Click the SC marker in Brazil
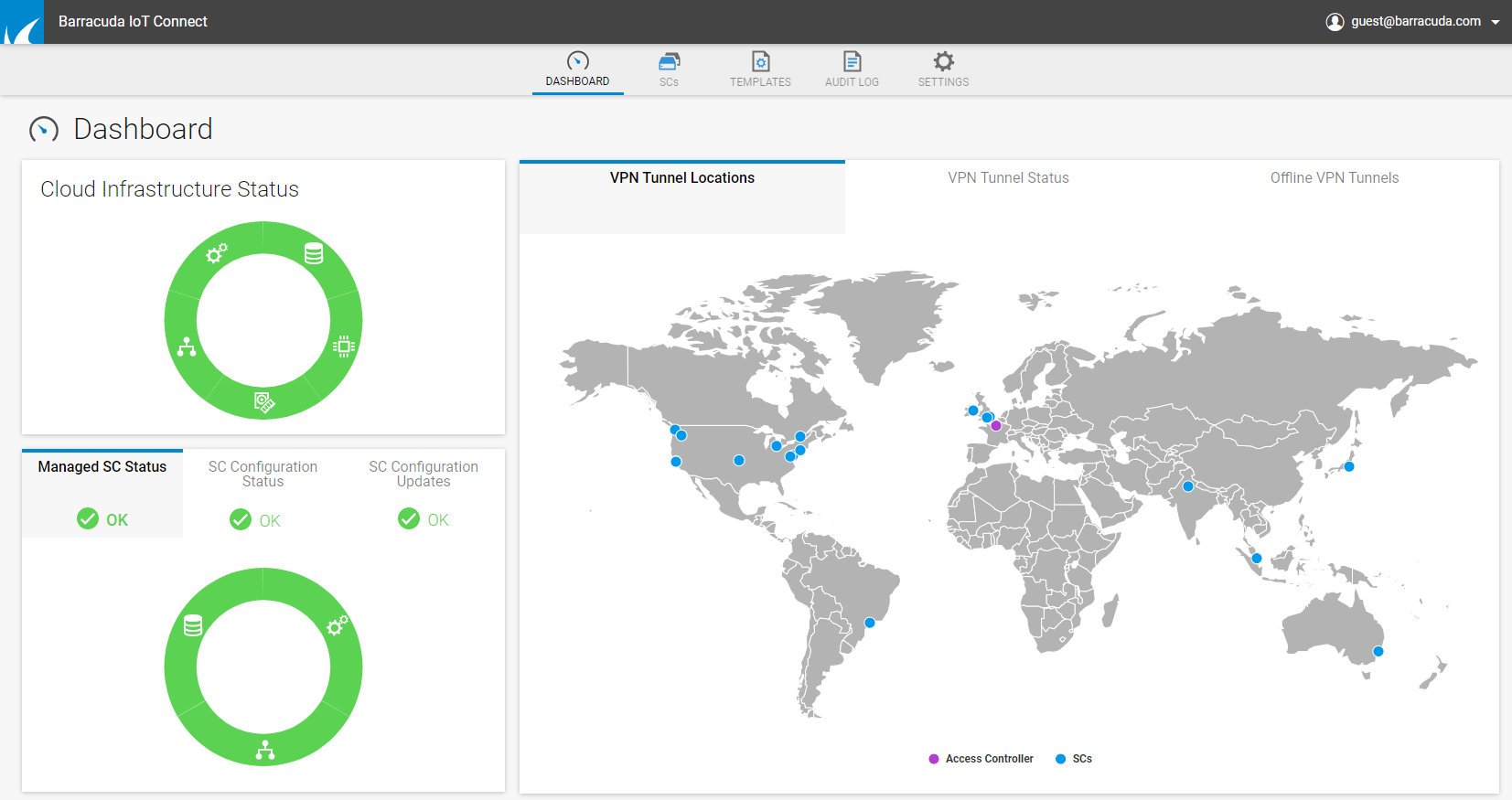Image resolution: width=1512 pixels, height=800 pixels. (x=870, y=623)
